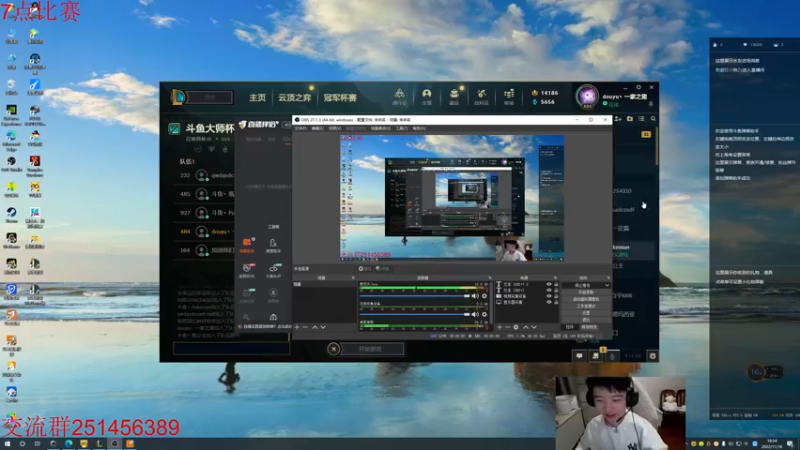
Task: Toggle the League voice microphone icon at bottom right
Action: (x=612, y=356)
